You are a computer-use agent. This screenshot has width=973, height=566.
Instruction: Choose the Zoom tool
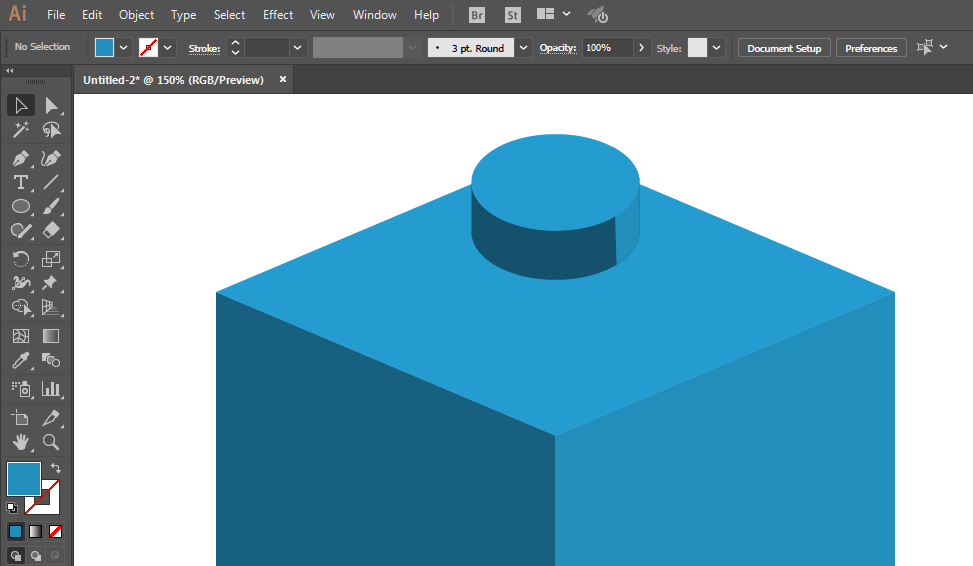tap(51, 442)
